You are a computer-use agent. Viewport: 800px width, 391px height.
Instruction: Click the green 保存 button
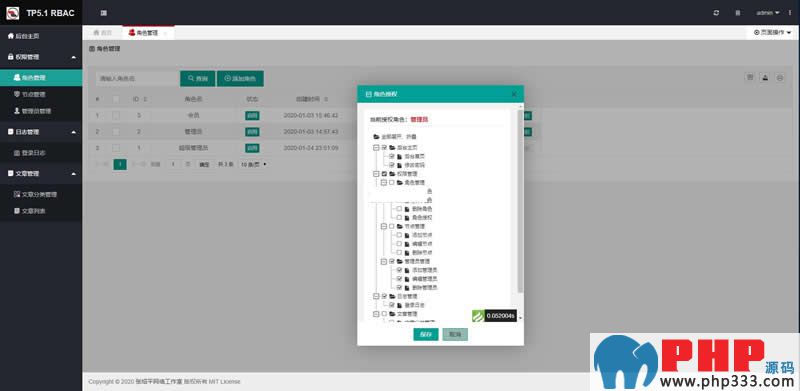pos(426,334)
